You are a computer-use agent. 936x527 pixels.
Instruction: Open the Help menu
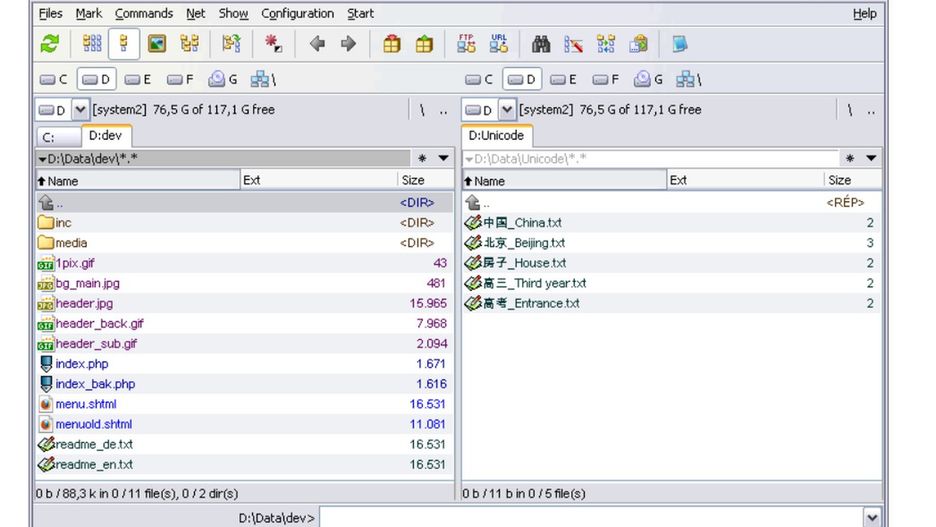click(864, 13)
